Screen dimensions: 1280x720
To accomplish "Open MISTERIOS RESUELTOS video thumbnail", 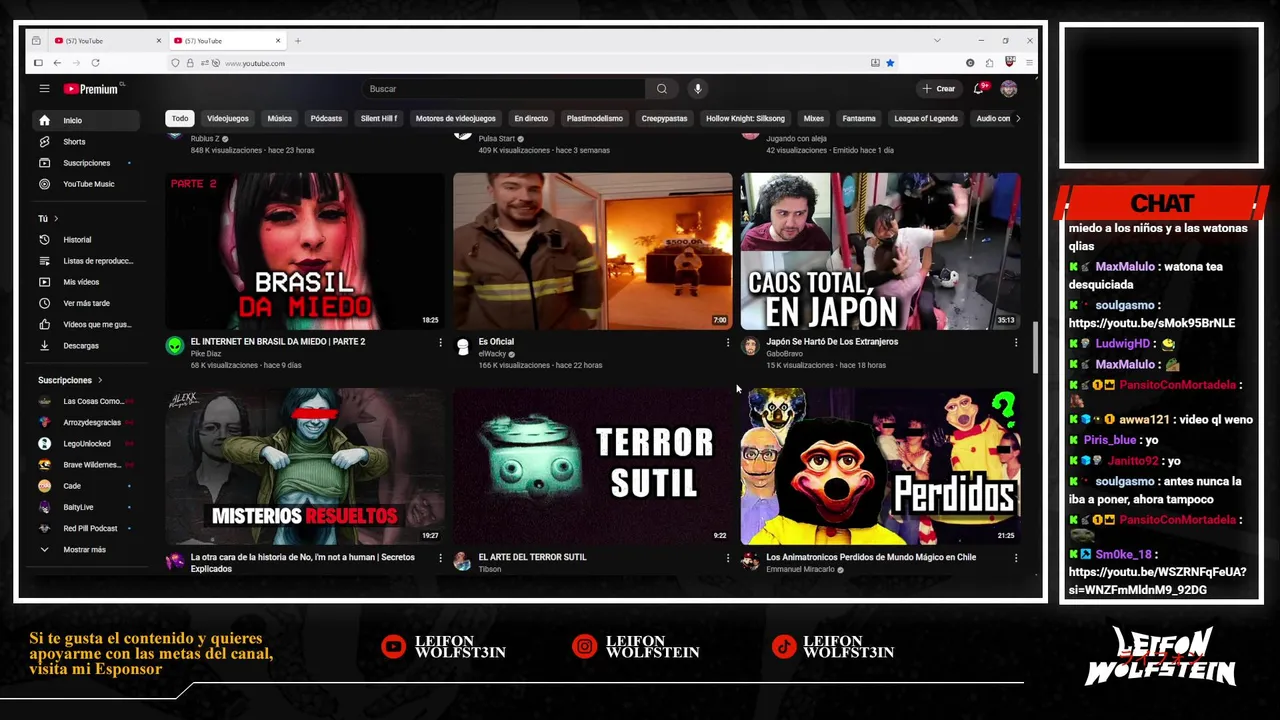I will pos(305,466).
